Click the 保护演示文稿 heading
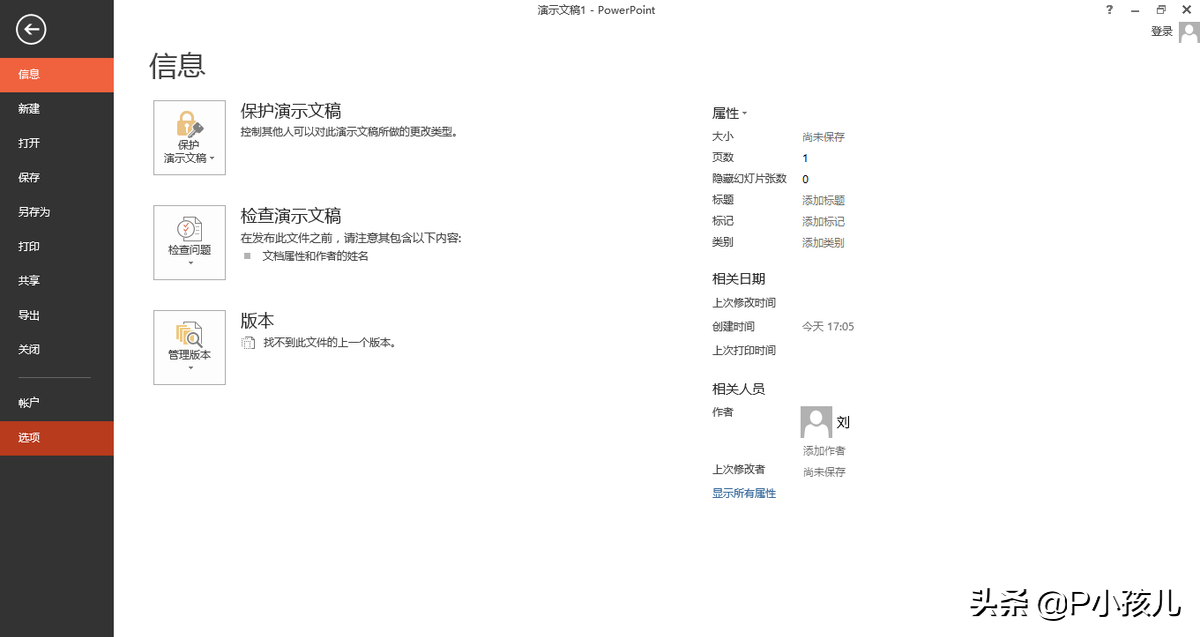 pyautogui.click(x=291, y=111)
